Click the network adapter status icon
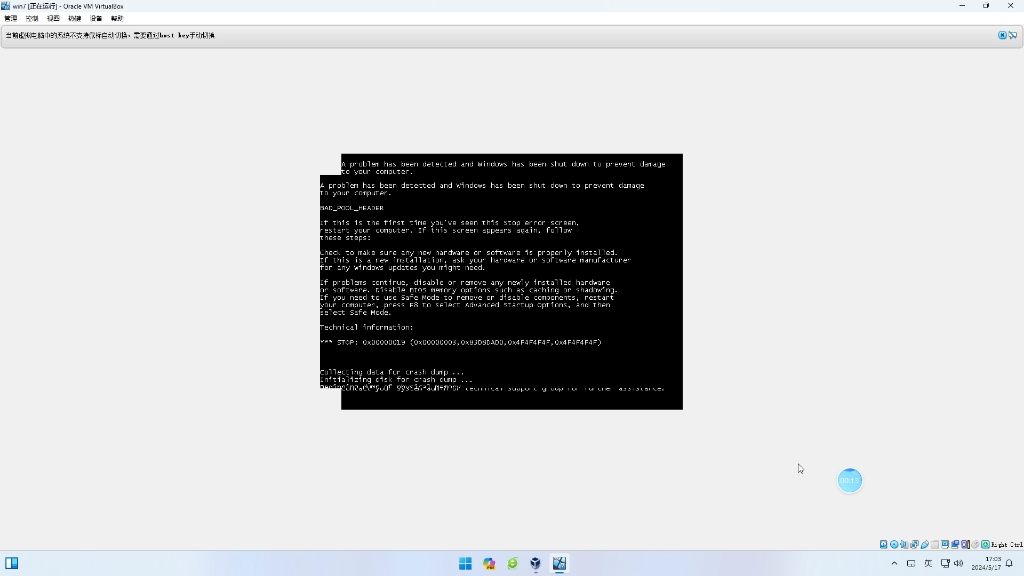1024x576 pixels. [x=915, y=545]
